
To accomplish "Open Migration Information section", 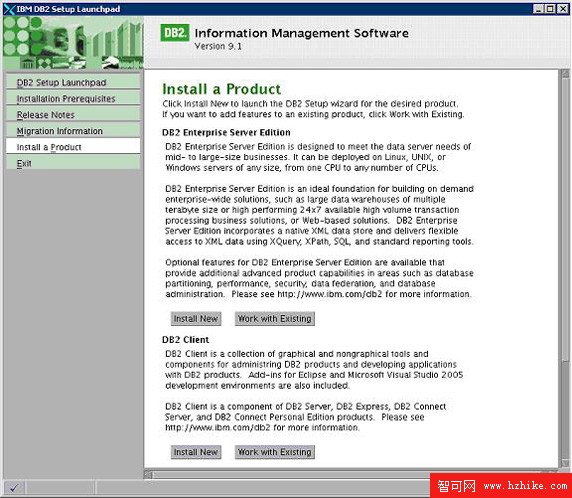I will tap(73, 131).
